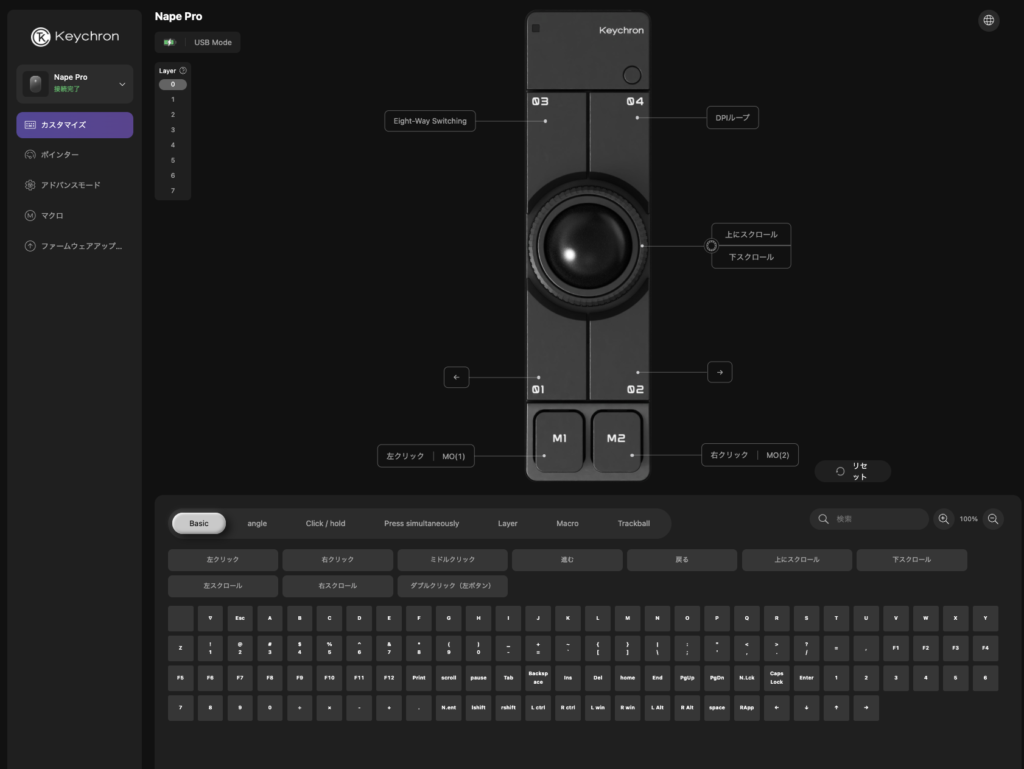Select the right arrow assignment for button 02
1024x769 pixels.
(720, 372)
